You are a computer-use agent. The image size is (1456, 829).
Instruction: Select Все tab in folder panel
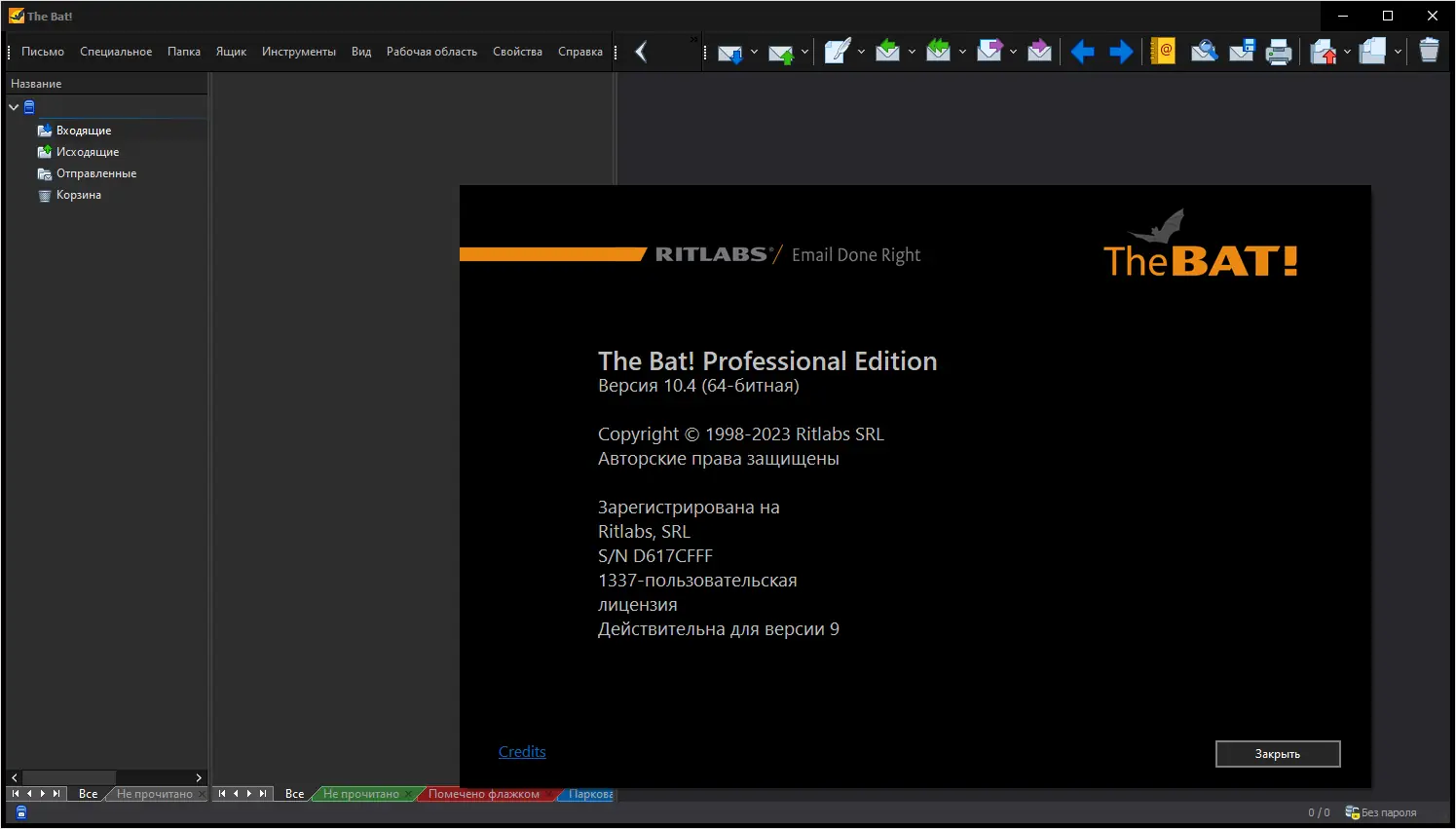click(88, 794)
